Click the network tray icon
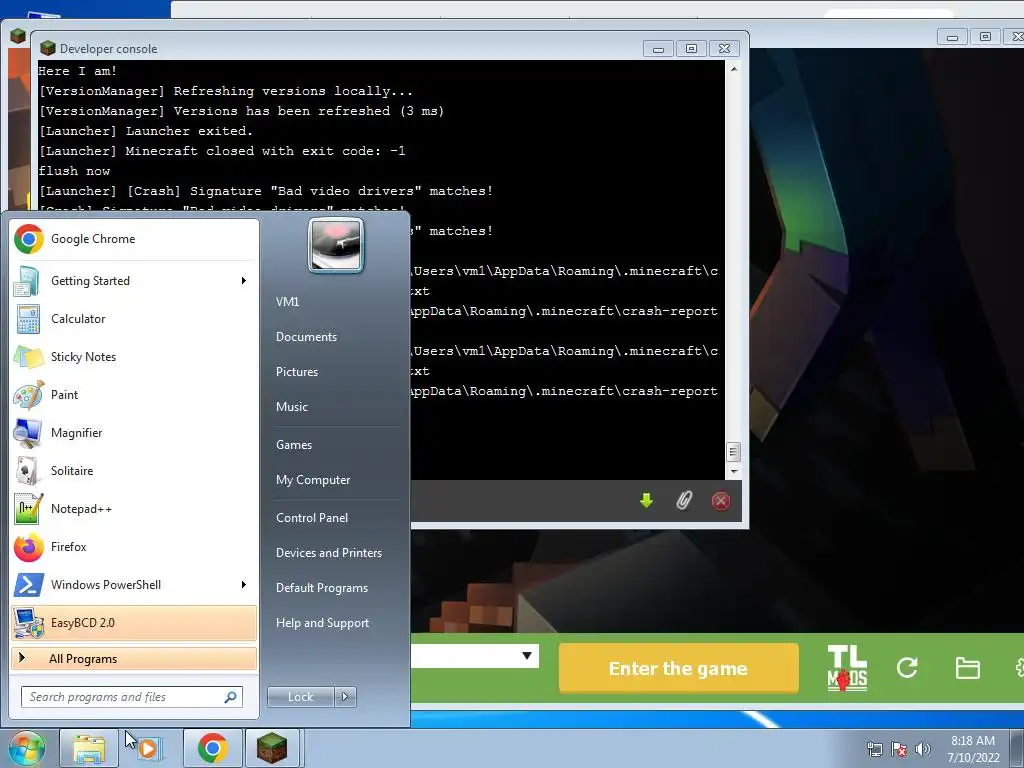 point(874,749)
